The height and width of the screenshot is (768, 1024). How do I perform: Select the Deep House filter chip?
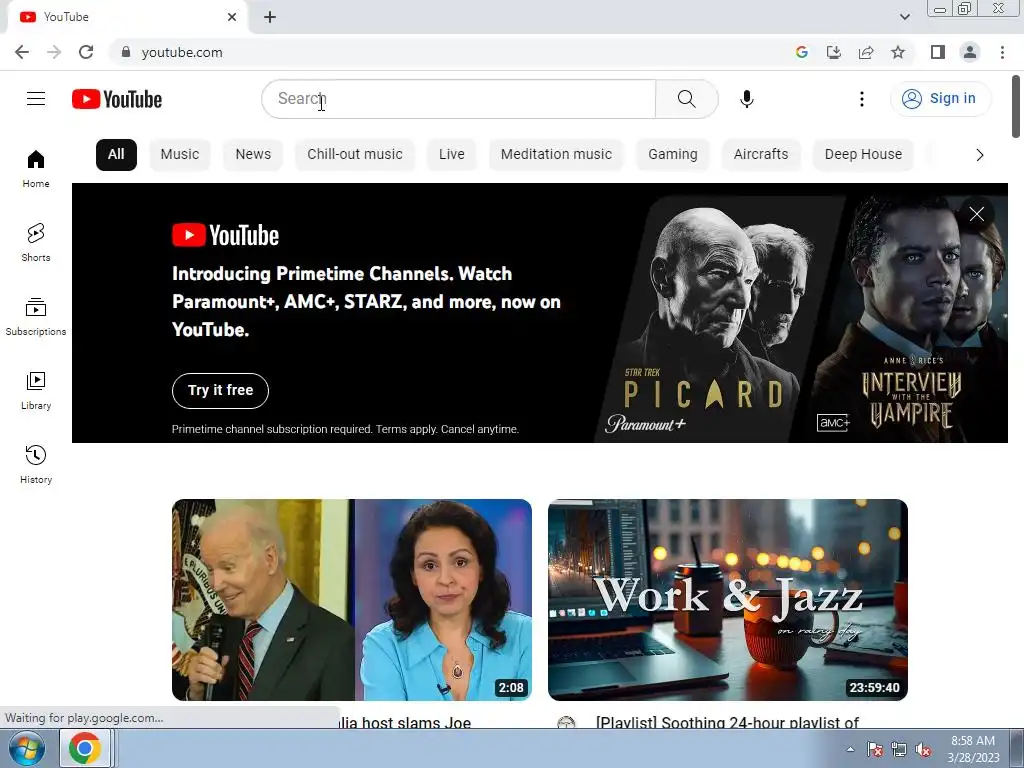coord(863,155)
